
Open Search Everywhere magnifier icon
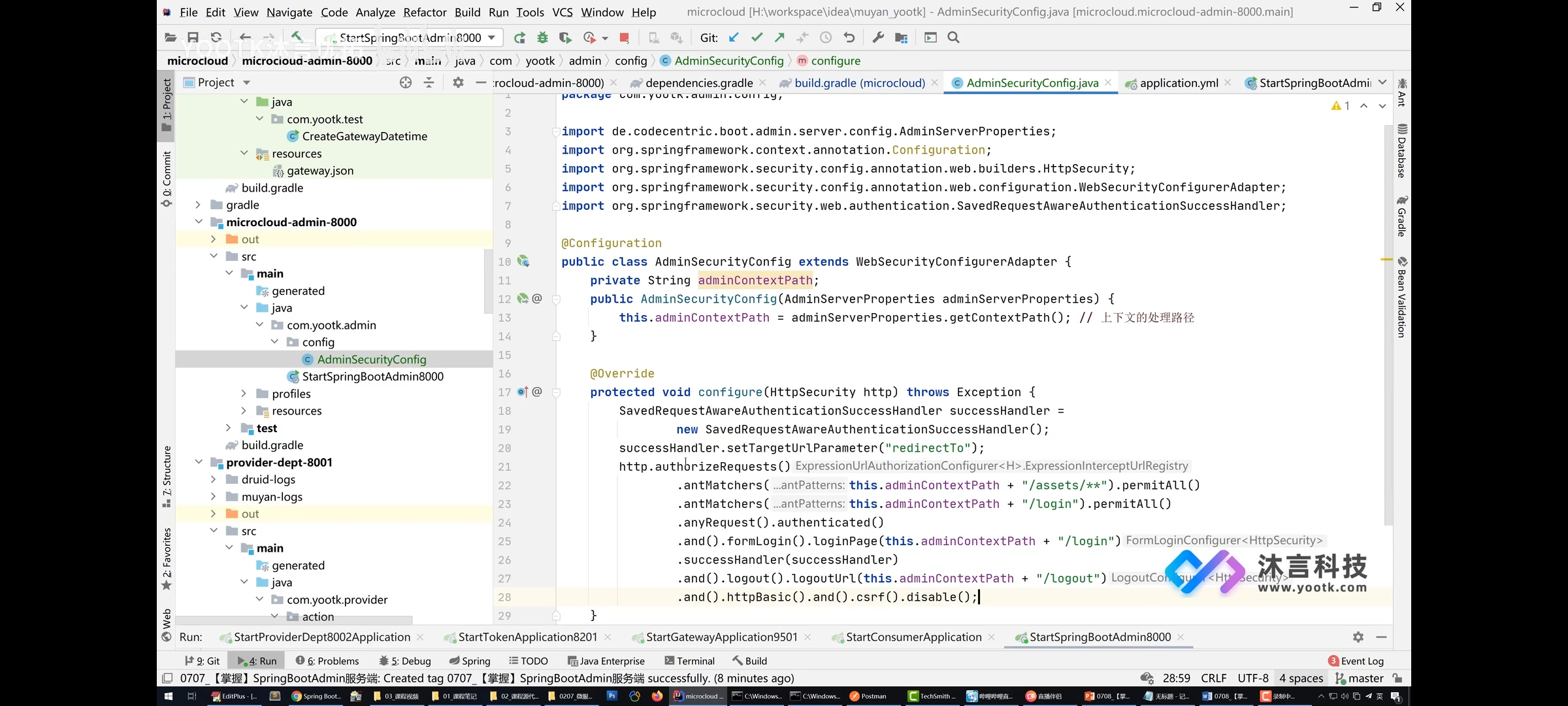point(953,37)
